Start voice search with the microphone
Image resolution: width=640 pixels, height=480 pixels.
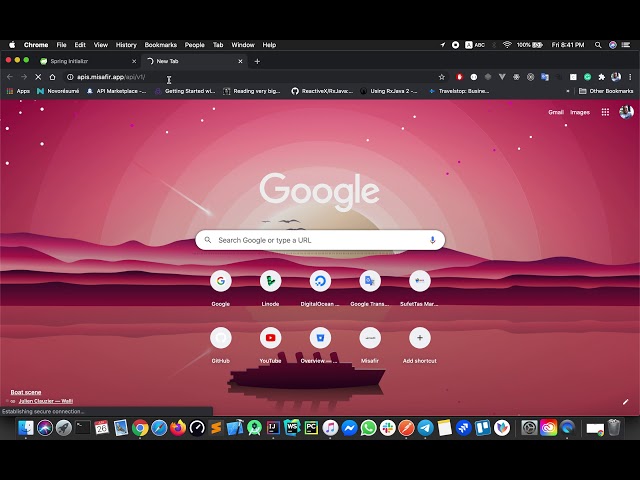432,240
